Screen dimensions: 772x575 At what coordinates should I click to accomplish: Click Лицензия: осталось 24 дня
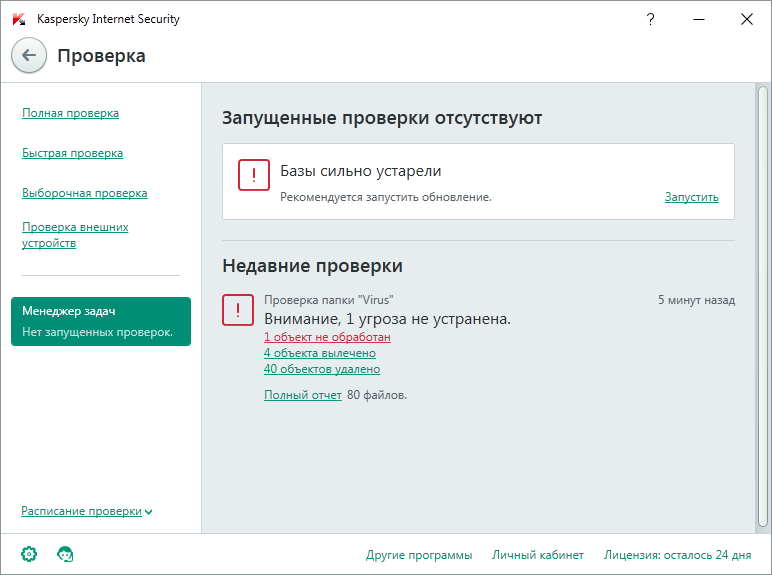[x=677, y=555]
